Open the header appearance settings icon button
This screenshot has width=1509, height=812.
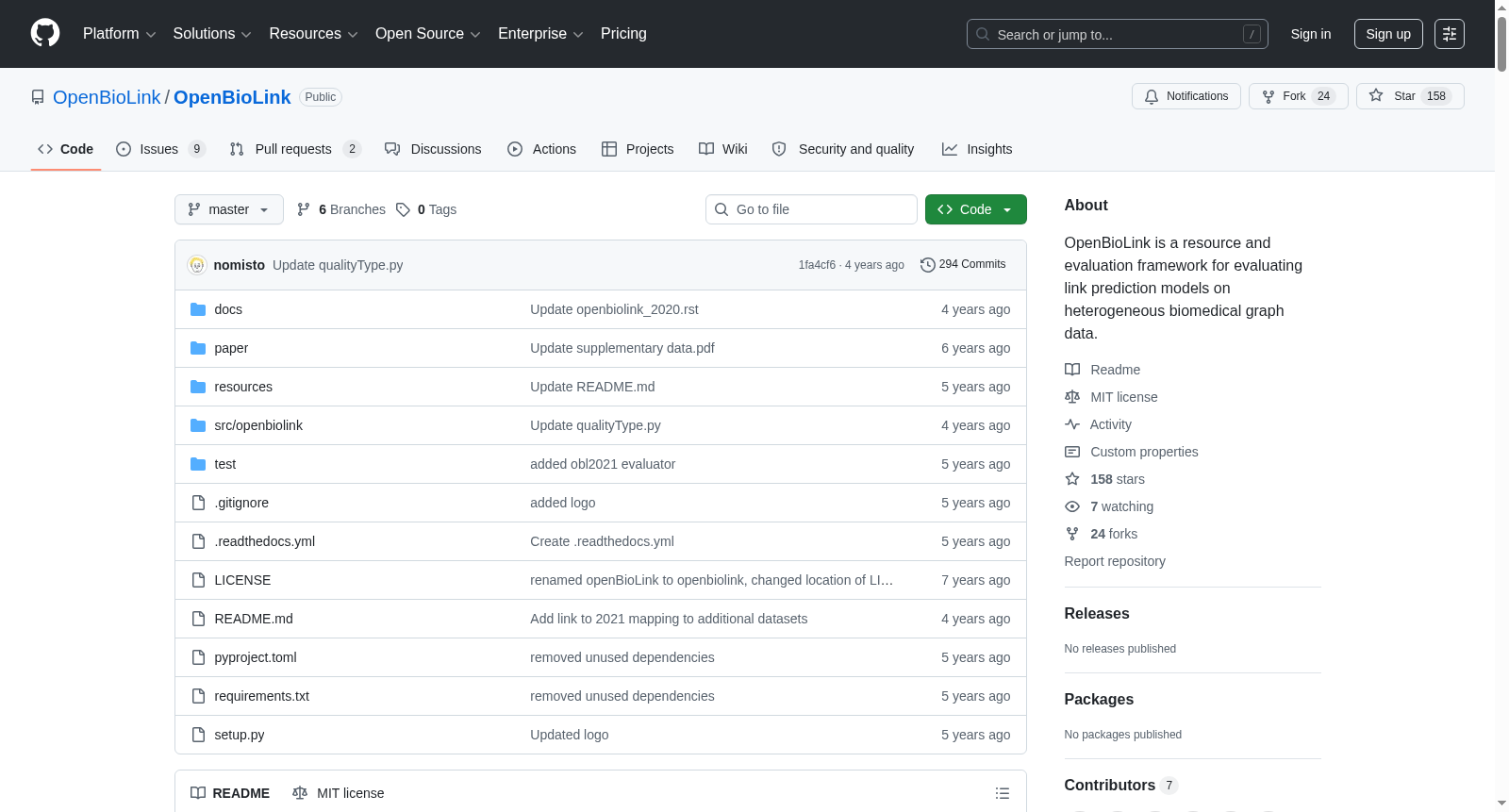click(x=1450, y=34)
